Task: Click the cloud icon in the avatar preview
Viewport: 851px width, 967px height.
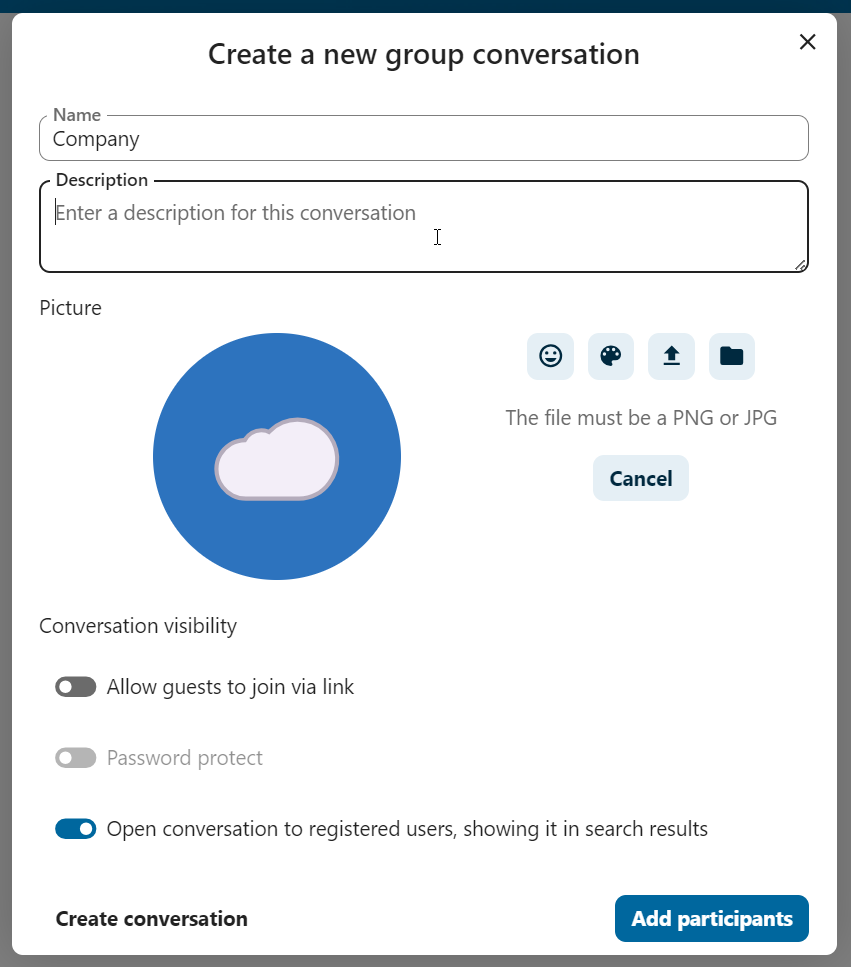Action: tap(277, 459)
